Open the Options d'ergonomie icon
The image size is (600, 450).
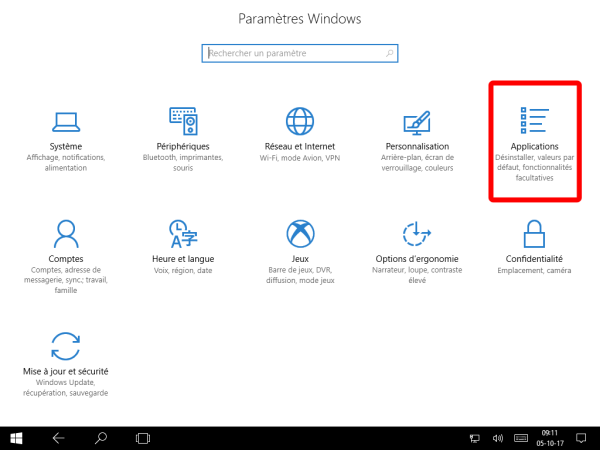tap(417, 233)
